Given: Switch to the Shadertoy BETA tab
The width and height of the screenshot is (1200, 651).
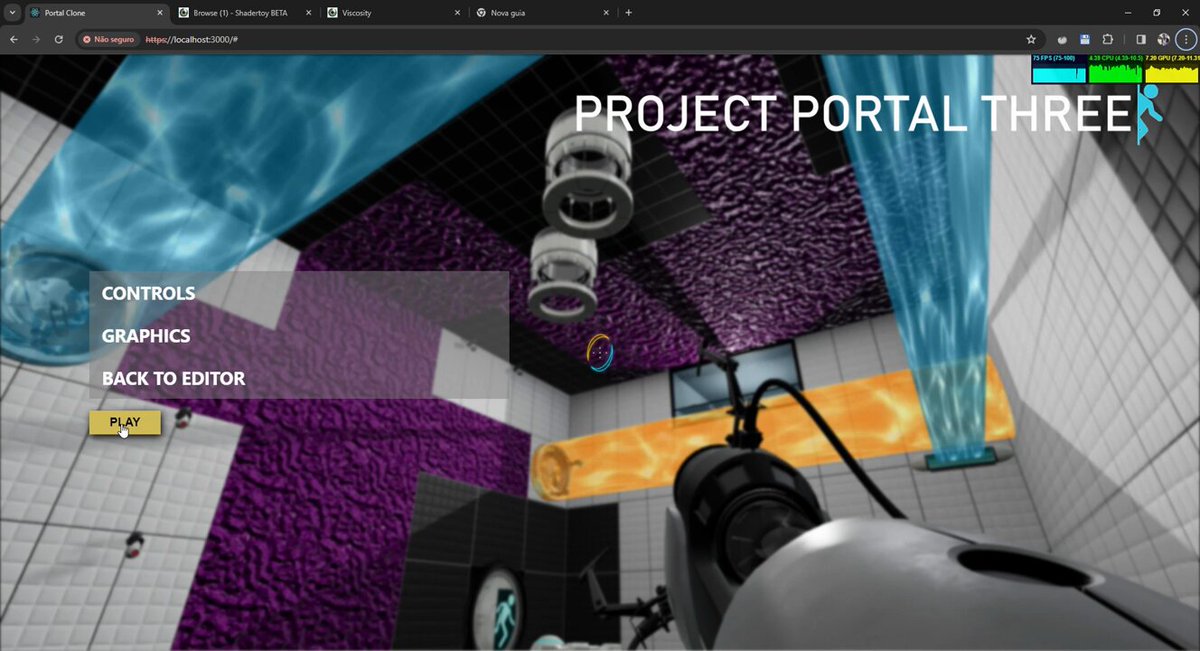Looking at the screenshot, I should click(x=244, y=13).
